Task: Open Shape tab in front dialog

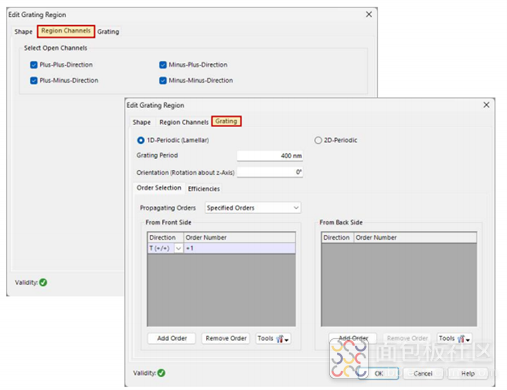Action: coord(142,122)
